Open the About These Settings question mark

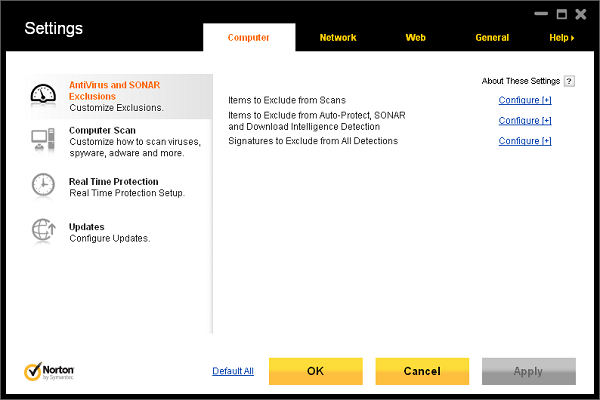coord(569,81)
